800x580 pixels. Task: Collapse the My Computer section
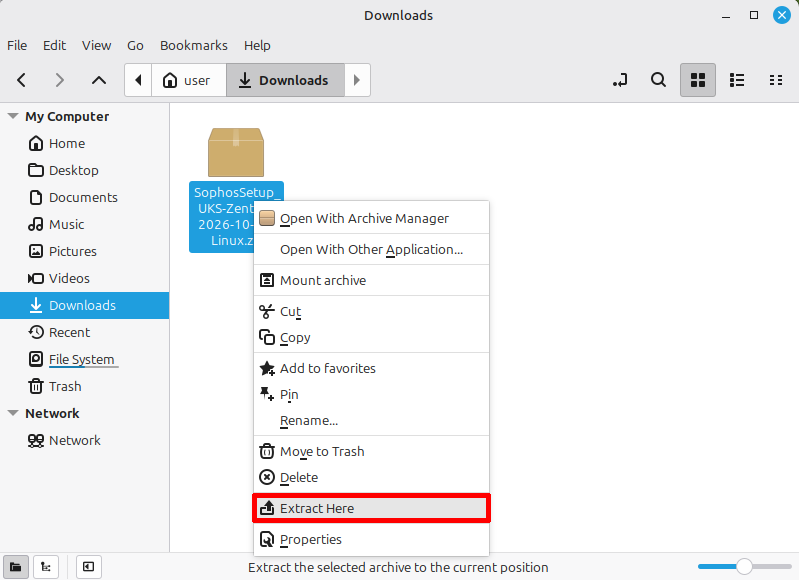coord(13,116)
